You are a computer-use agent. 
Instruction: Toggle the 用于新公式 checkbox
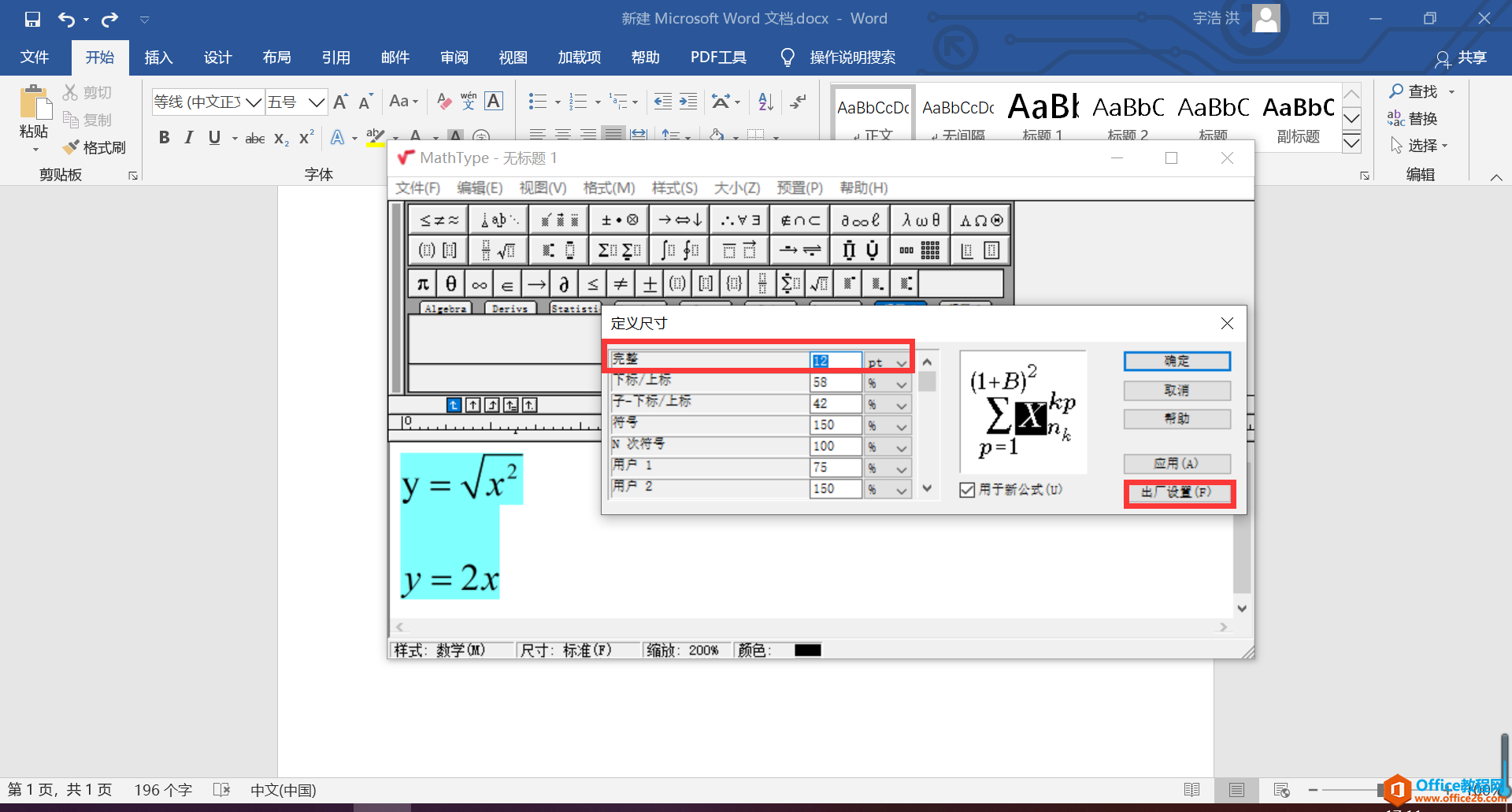tap(966, 489)
